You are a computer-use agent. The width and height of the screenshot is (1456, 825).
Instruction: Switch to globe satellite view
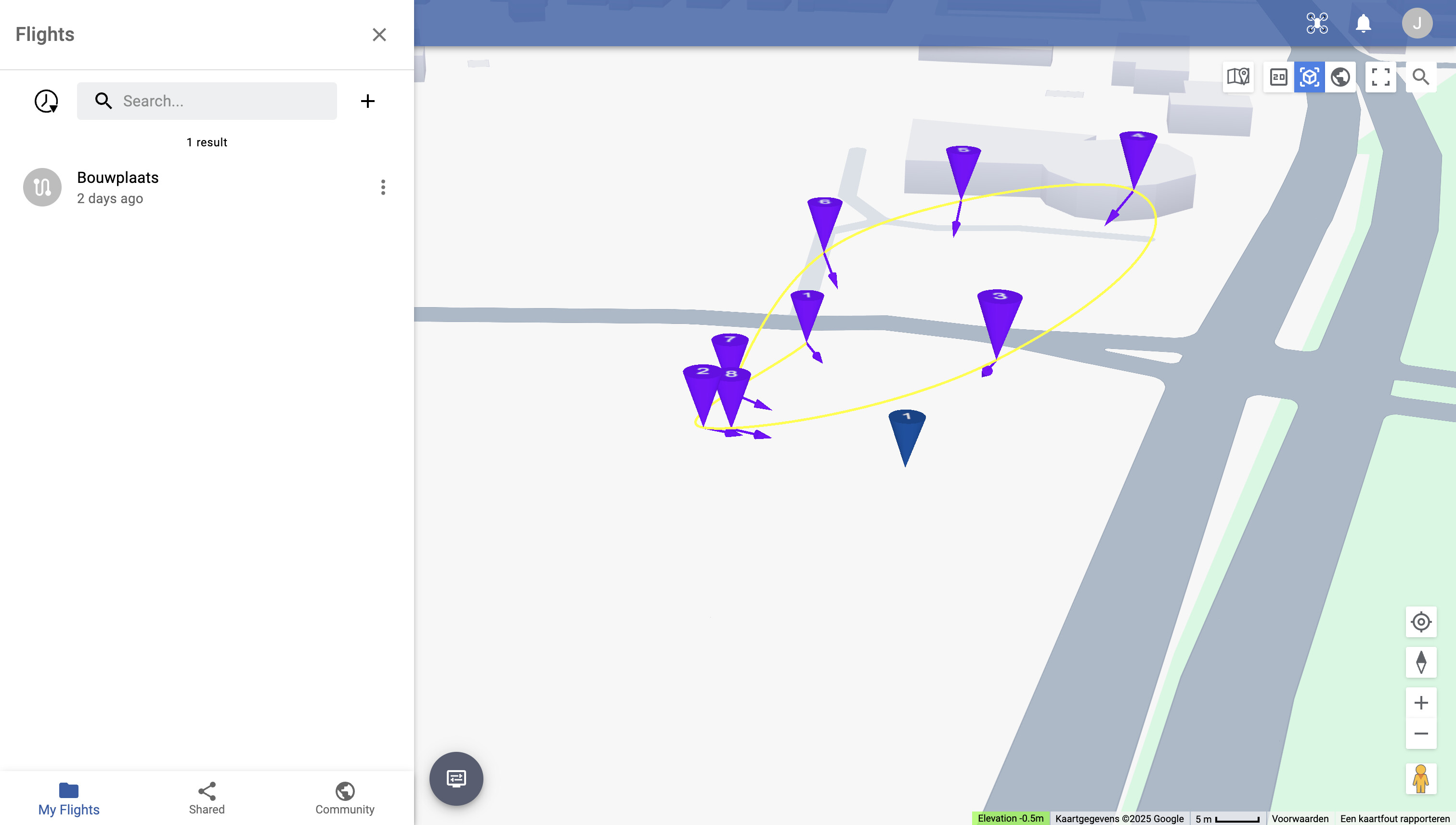pos(1340,77)
